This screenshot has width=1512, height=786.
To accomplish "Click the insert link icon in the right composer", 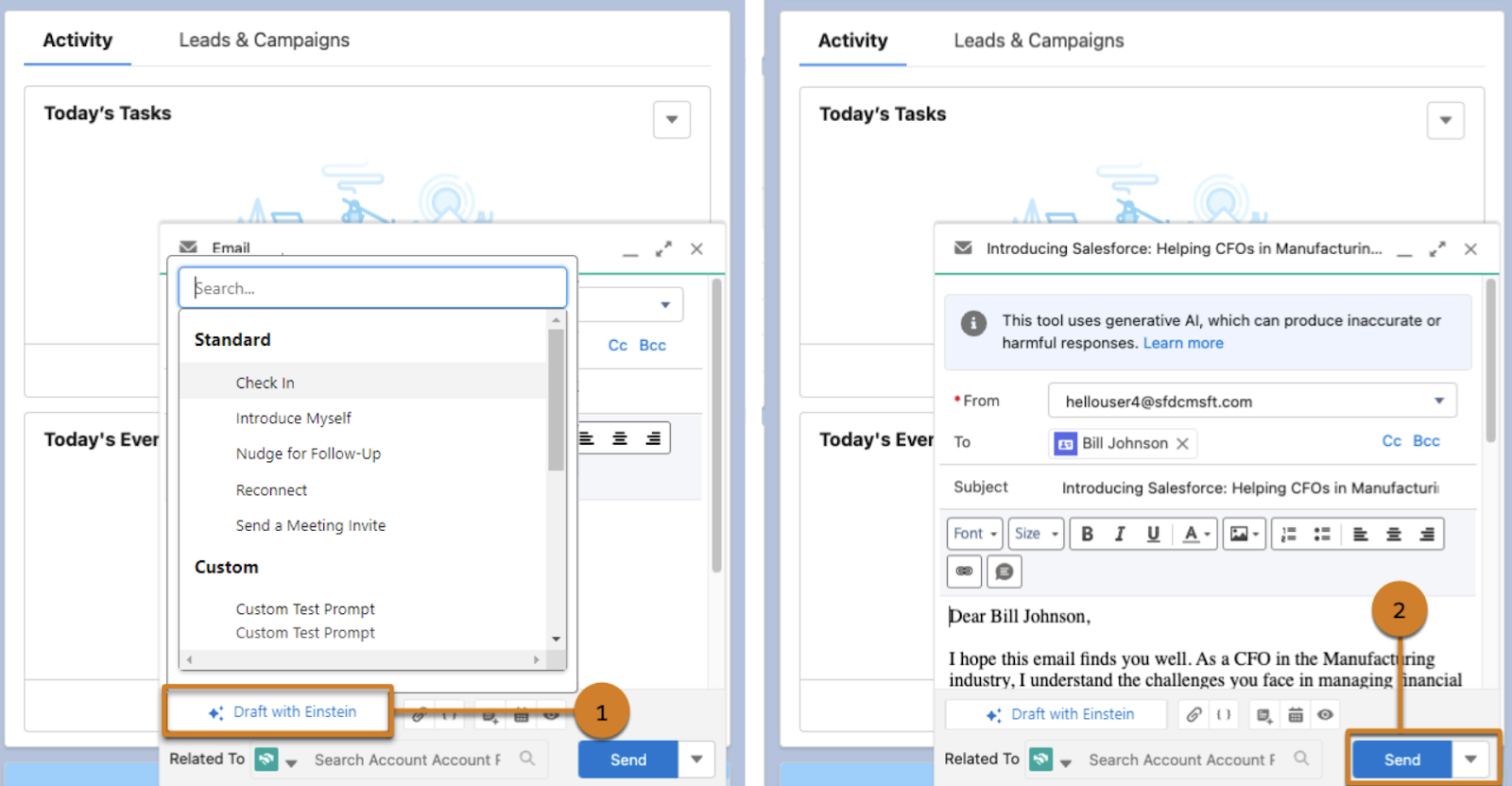I will (x=964, y=572).
